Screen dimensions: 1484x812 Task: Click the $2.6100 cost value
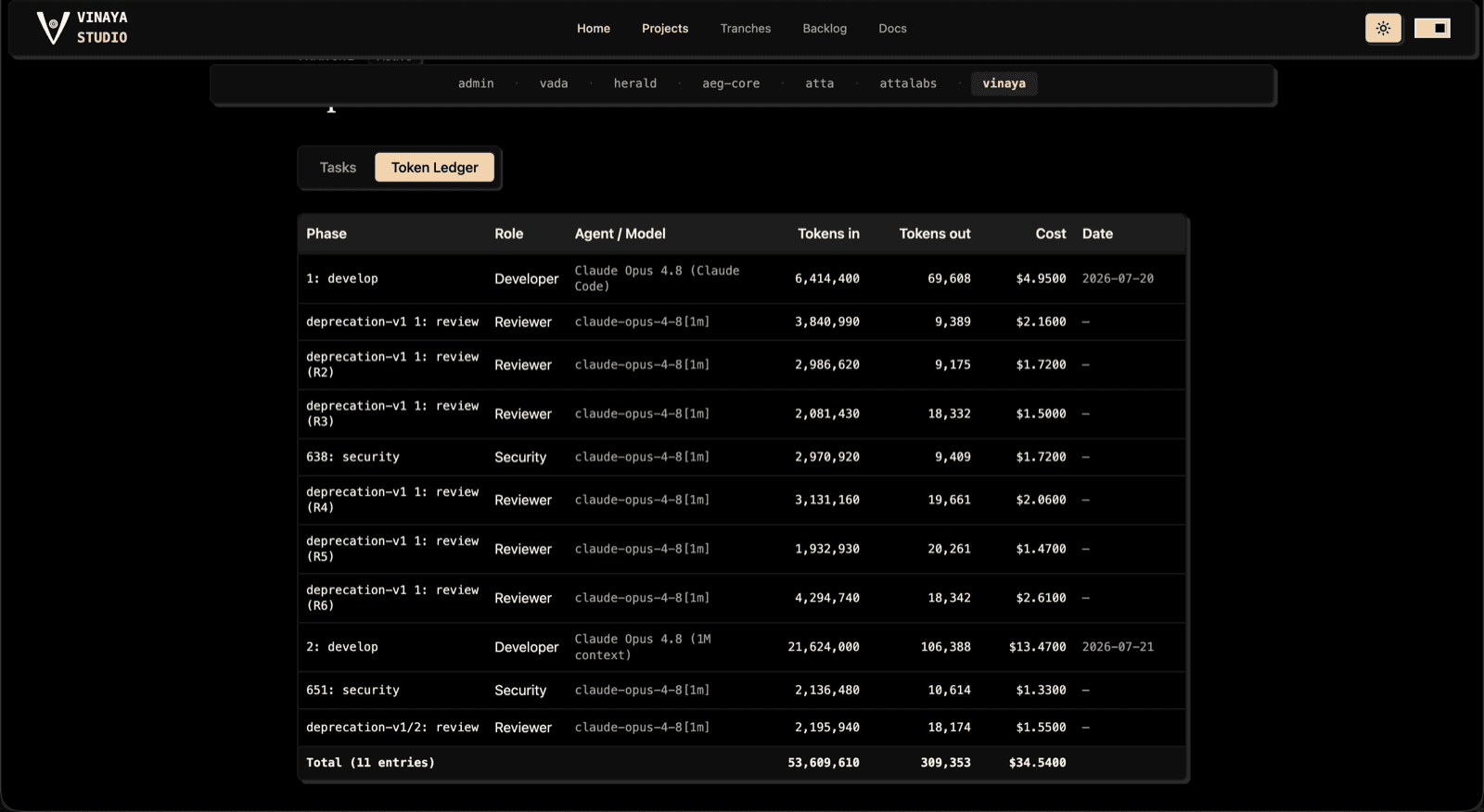tap(1041, 598)
